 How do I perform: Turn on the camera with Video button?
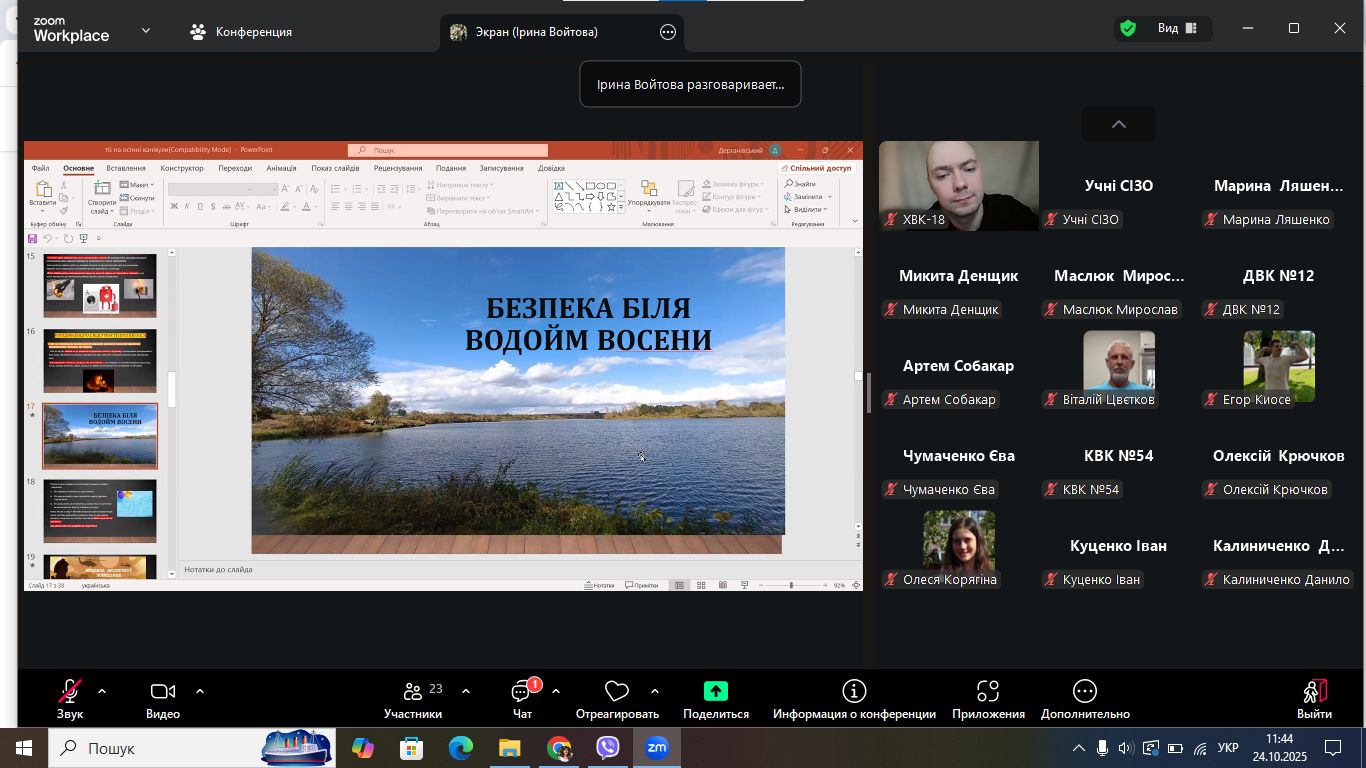pyautogui.click(x=162, y=692)
